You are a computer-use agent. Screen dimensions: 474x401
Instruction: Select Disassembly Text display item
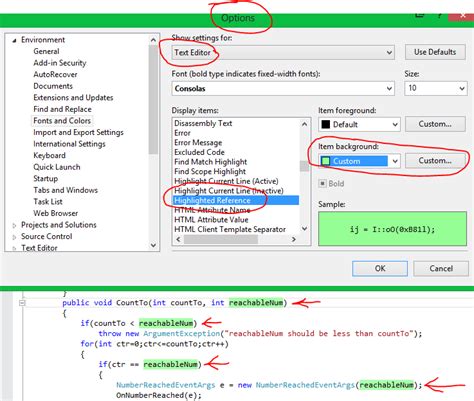click(x=203, y=123)
